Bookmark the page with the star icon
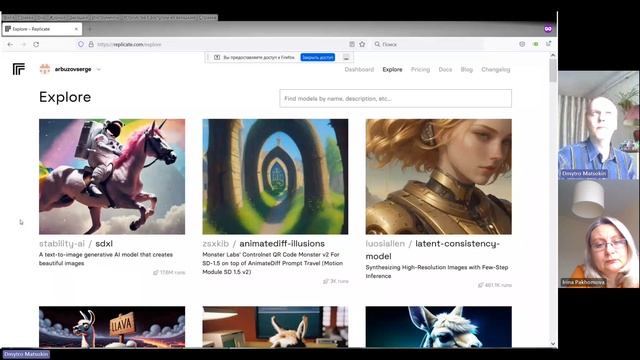Screen dimensions: 640x360 coord(362,44)
